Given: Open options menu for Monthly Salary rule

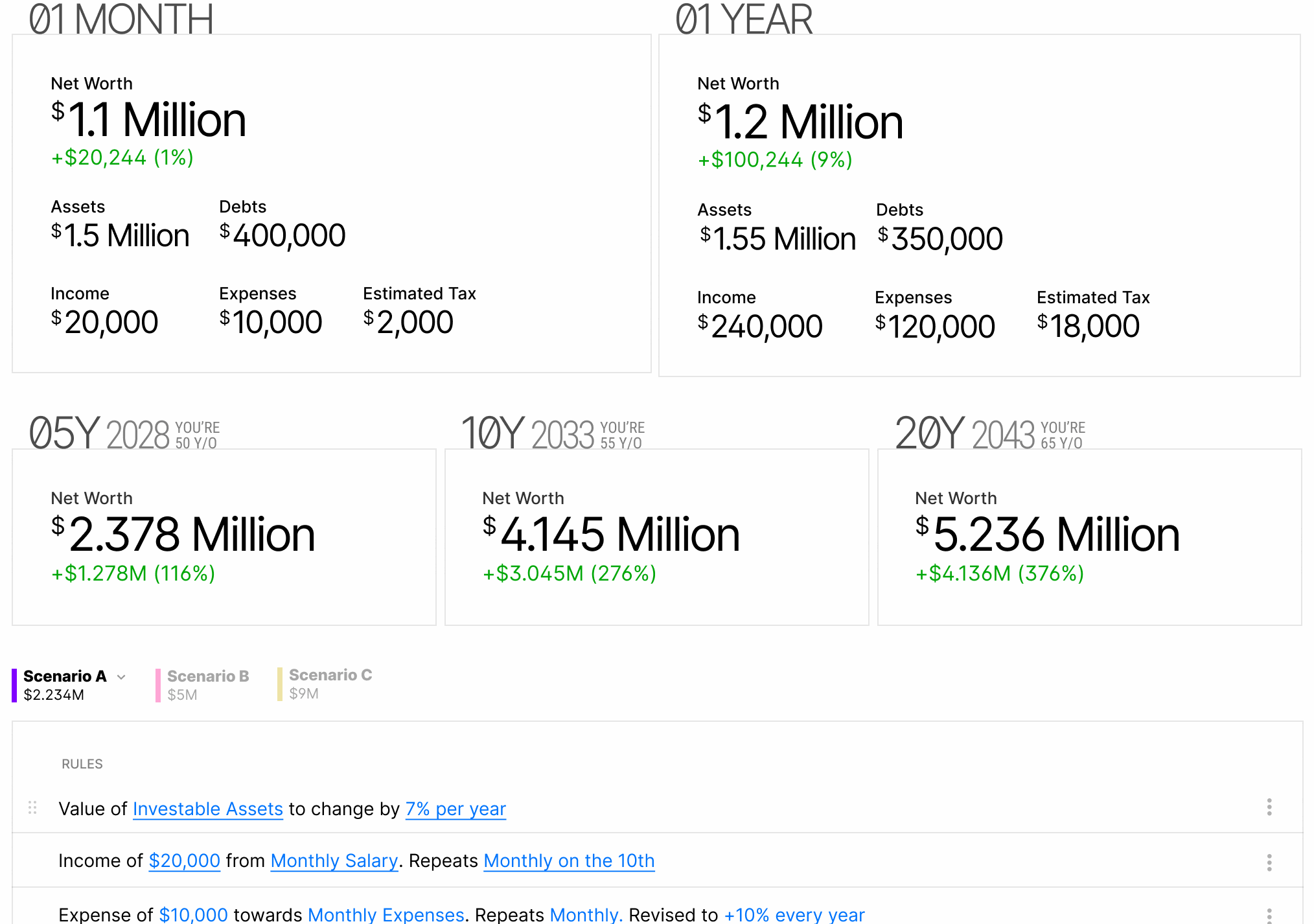Looking at the screenshot, I should click(x=1269, y=862).
